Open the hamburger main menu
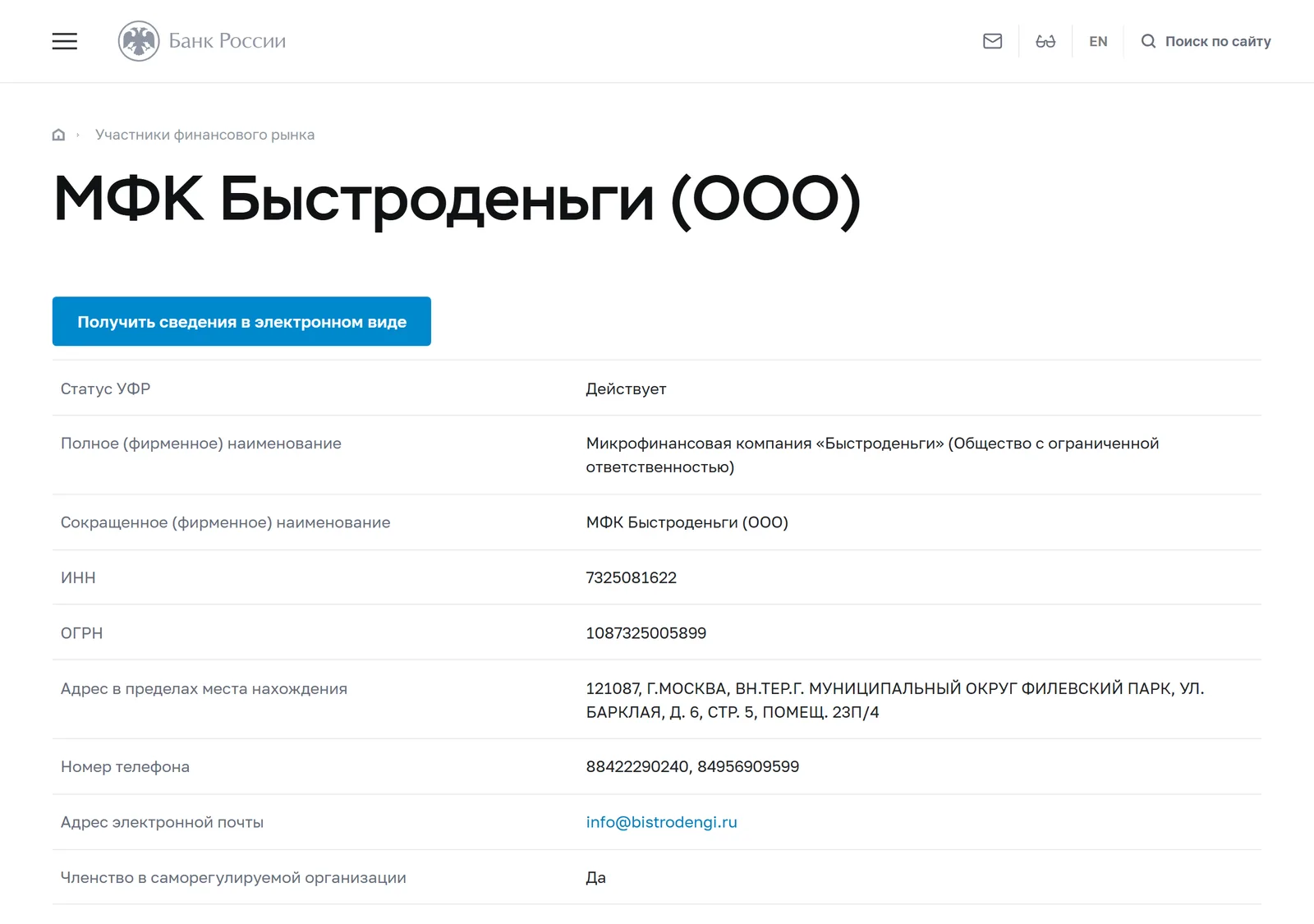 click(x=65, y=41)
